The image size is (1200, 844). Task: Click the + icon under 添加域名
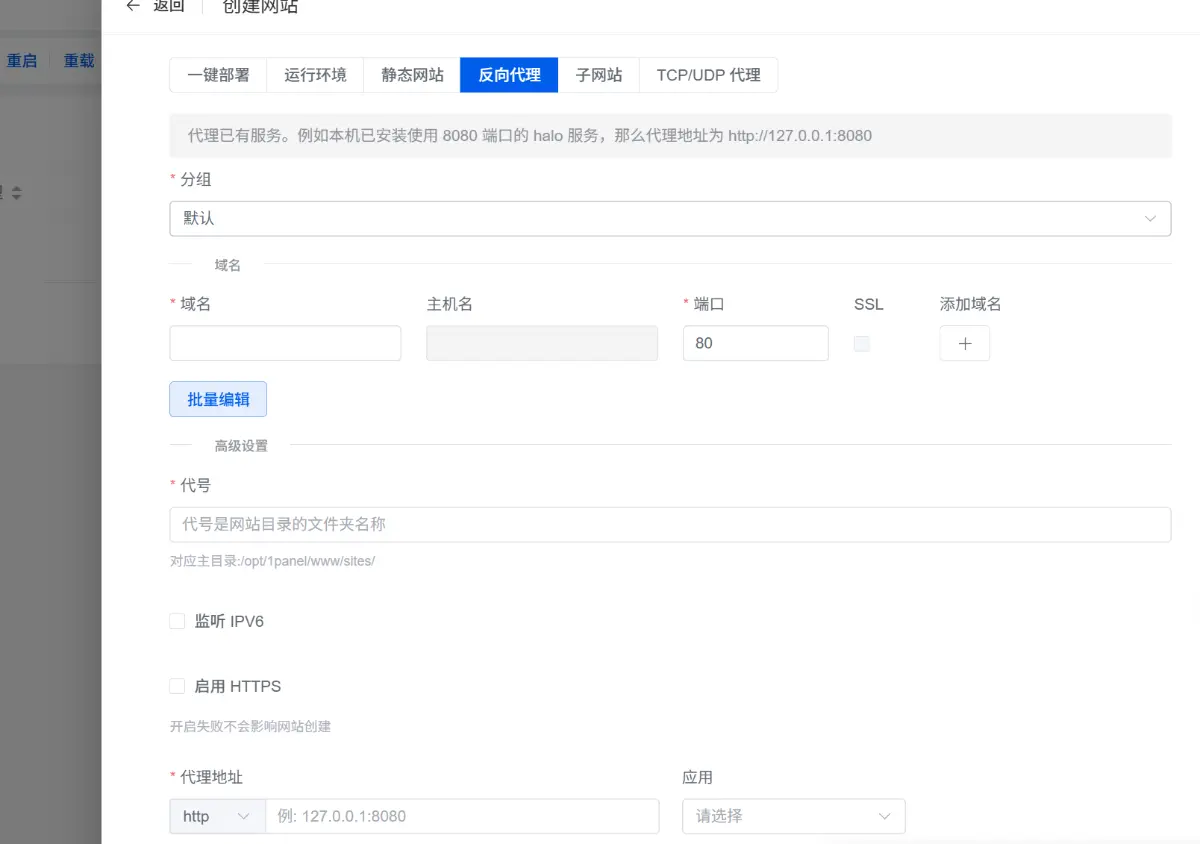[x=964, y=343]
